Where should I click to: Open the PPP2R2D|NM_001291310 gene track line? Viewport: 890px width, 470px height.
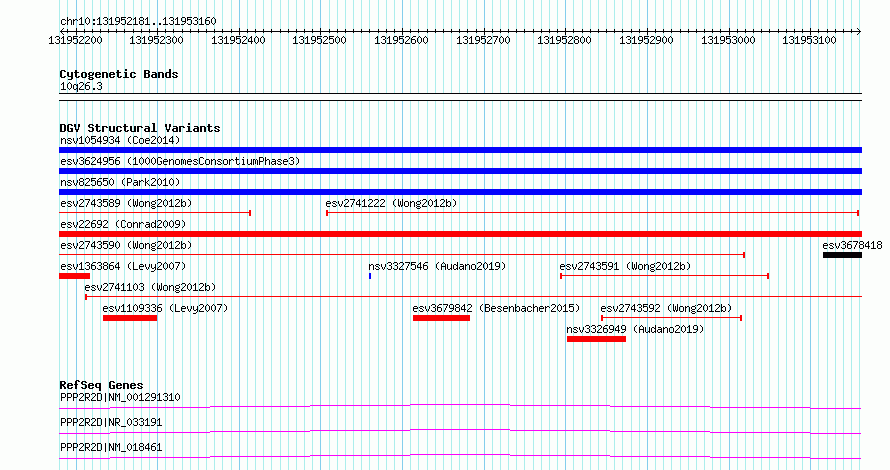(460, 406)
